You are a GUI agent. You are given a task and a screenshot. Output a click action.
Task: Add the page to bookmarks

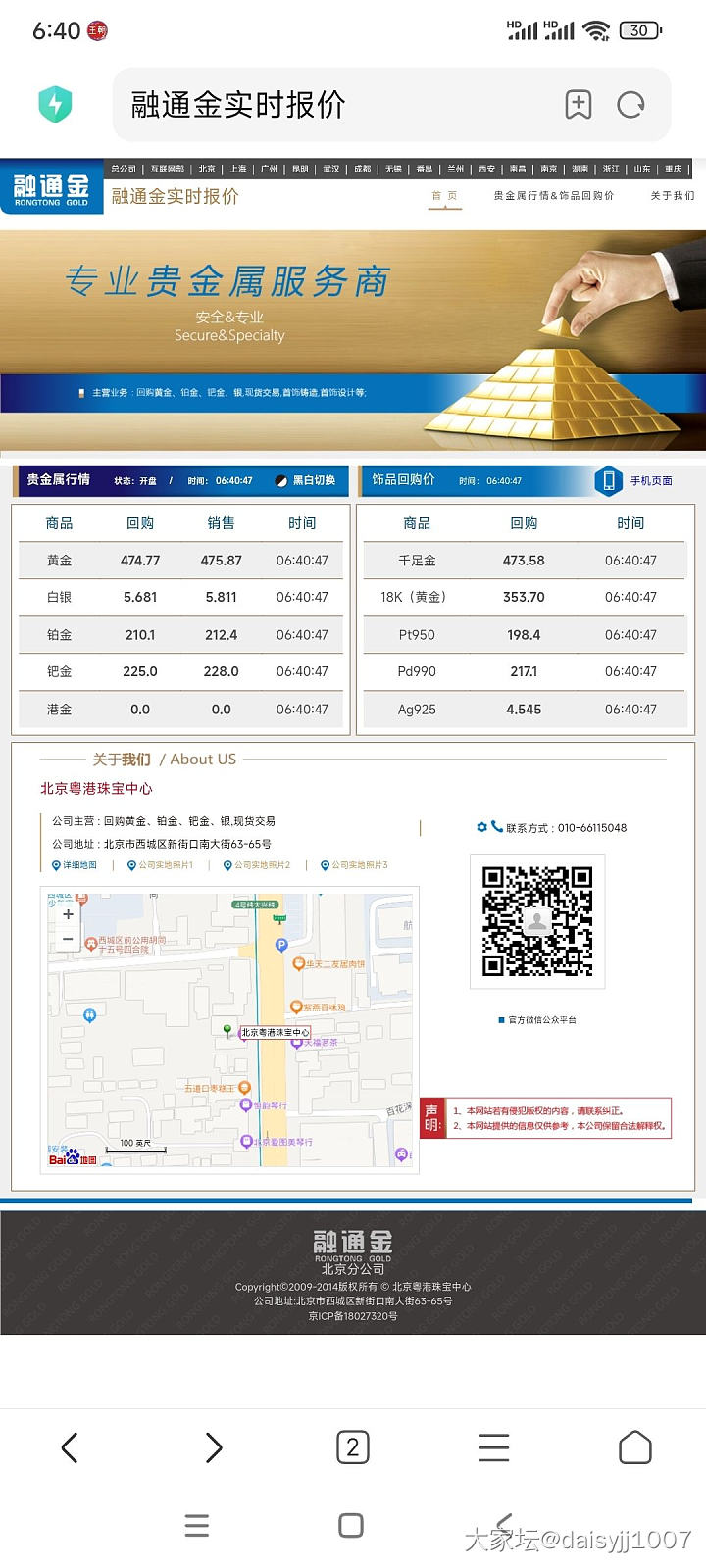[x=579, y=104]
